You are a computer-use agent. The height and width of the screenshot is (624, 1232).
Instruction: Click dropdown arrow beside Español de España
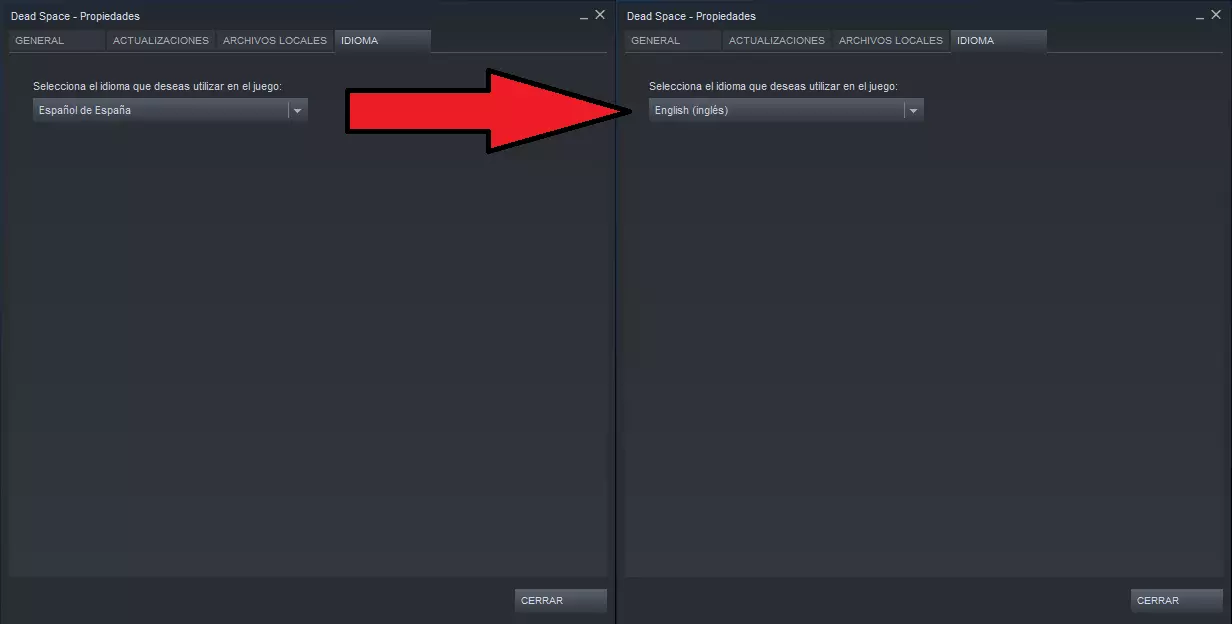(298, 111)
